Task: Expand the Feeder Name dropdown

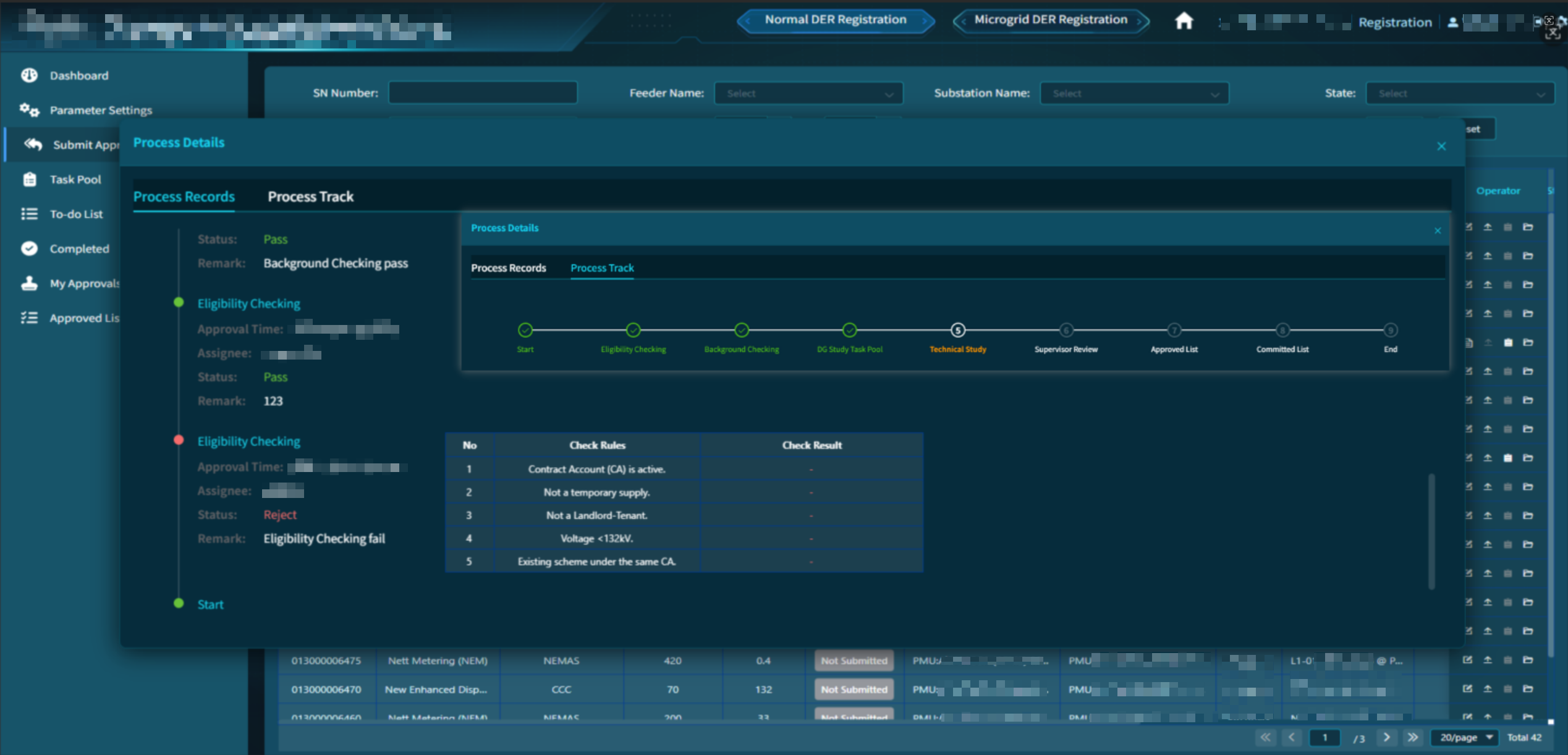Action: pyautogui.click(x=808, y=93)
